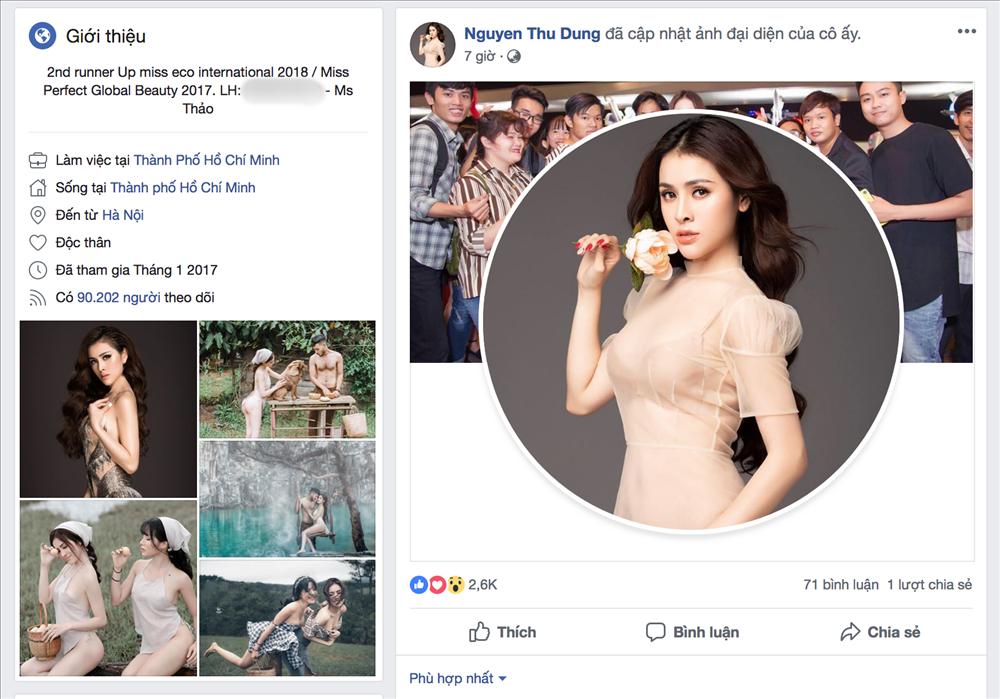
Task: Click the briefcase icon beside Làm việc tại
Action: pyautogui.click(x=37, y=160)
